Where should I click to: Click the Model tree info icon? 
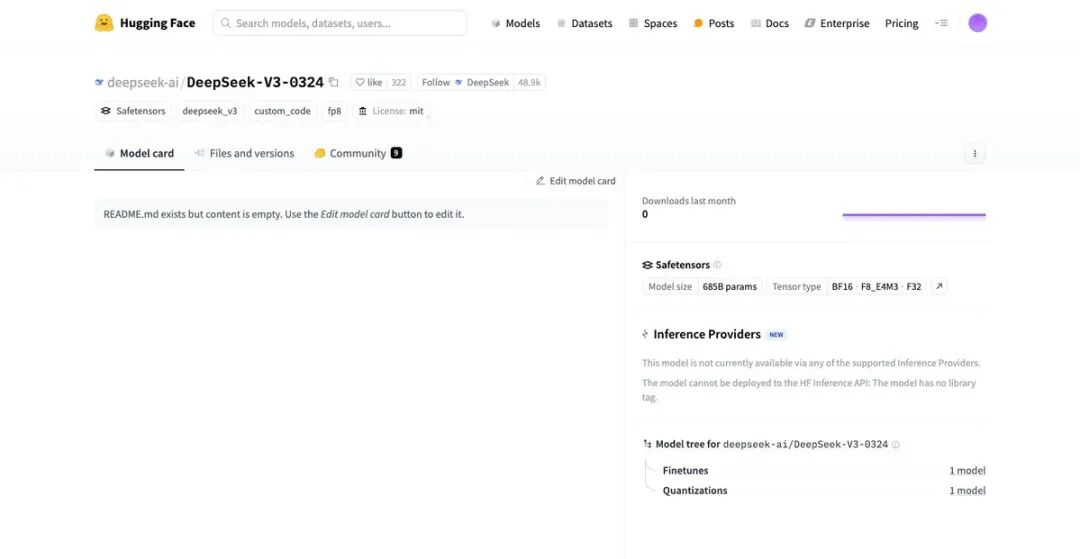pyautogui.click(x=895, y=445)
